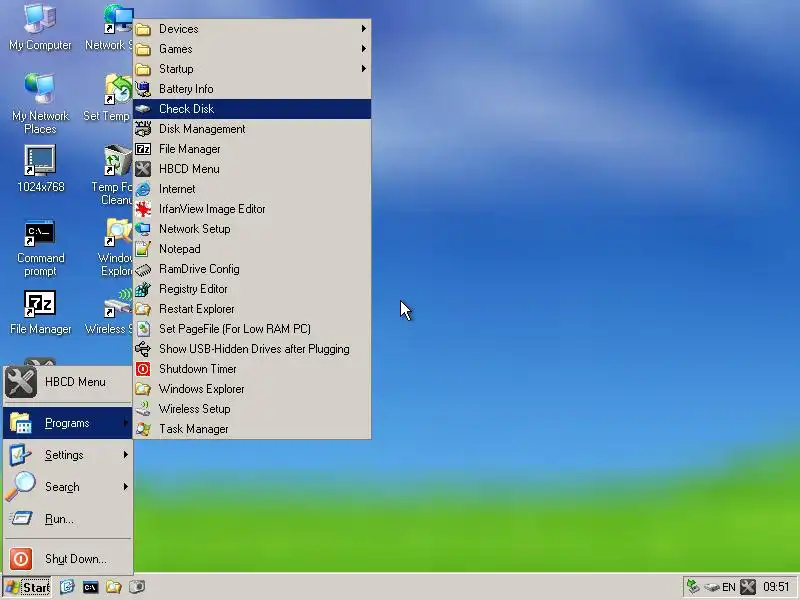Choose Restart Explorer menu entry
800x600 pixels.
(252, 309)
